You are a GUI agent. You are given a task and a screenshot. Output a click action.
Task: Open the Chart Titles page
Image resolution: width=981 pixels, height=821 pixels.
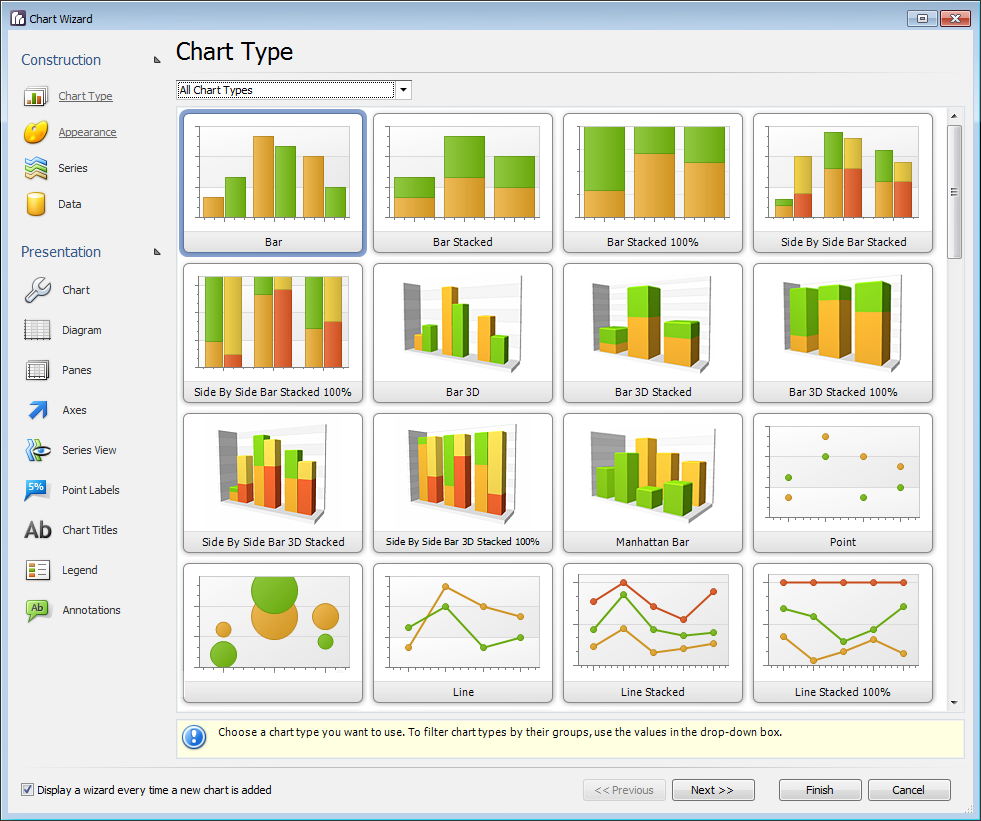[89, 530]
